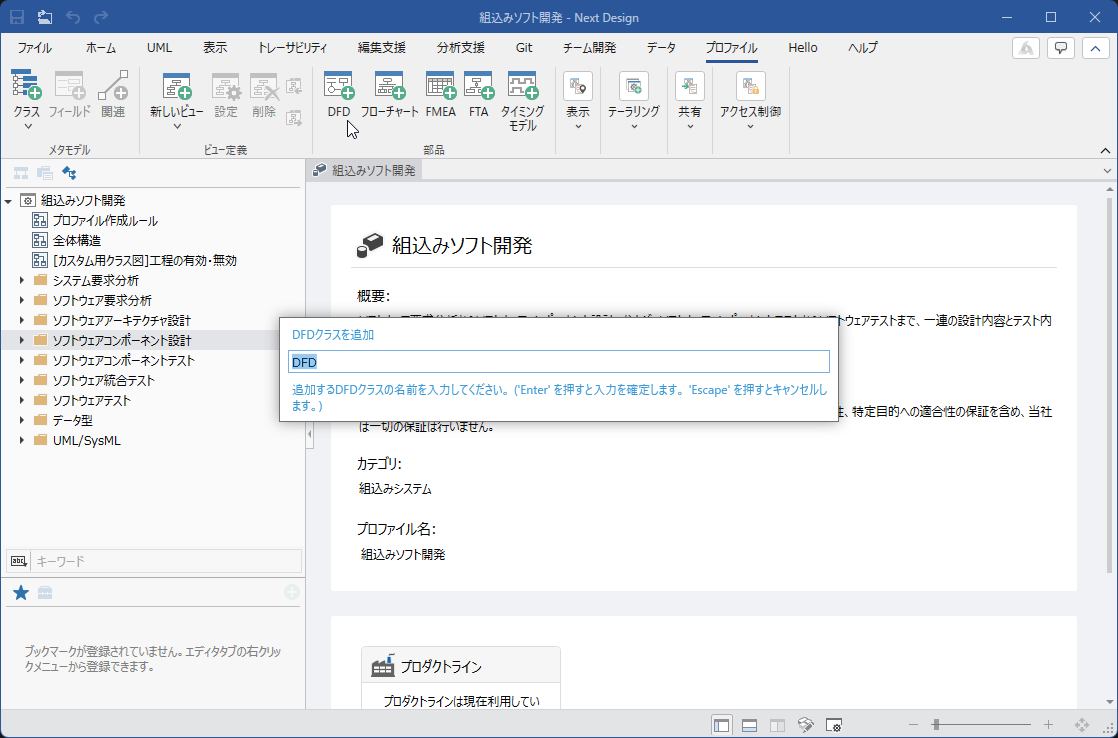Switch to the チーム開発 tab
This screenshot has height=738, width=1118.
590,48
